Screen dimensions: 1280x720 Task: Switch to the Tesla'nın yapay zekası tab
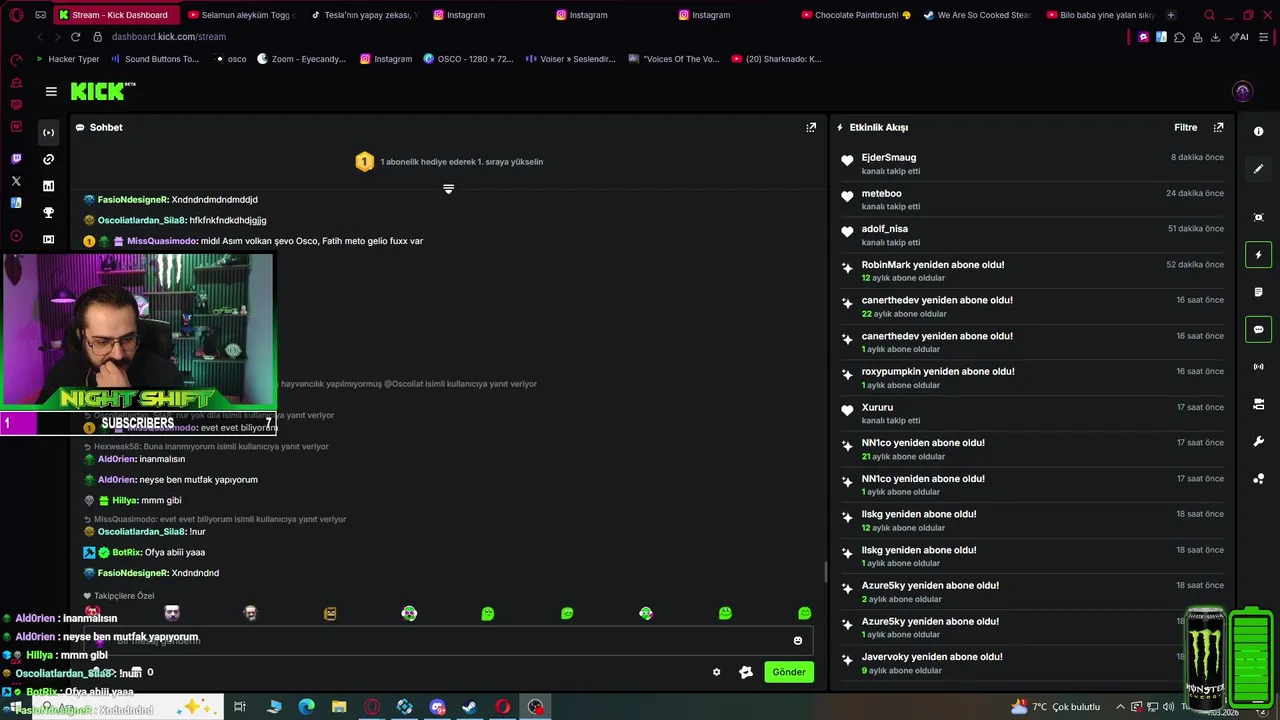click(366, 15)
